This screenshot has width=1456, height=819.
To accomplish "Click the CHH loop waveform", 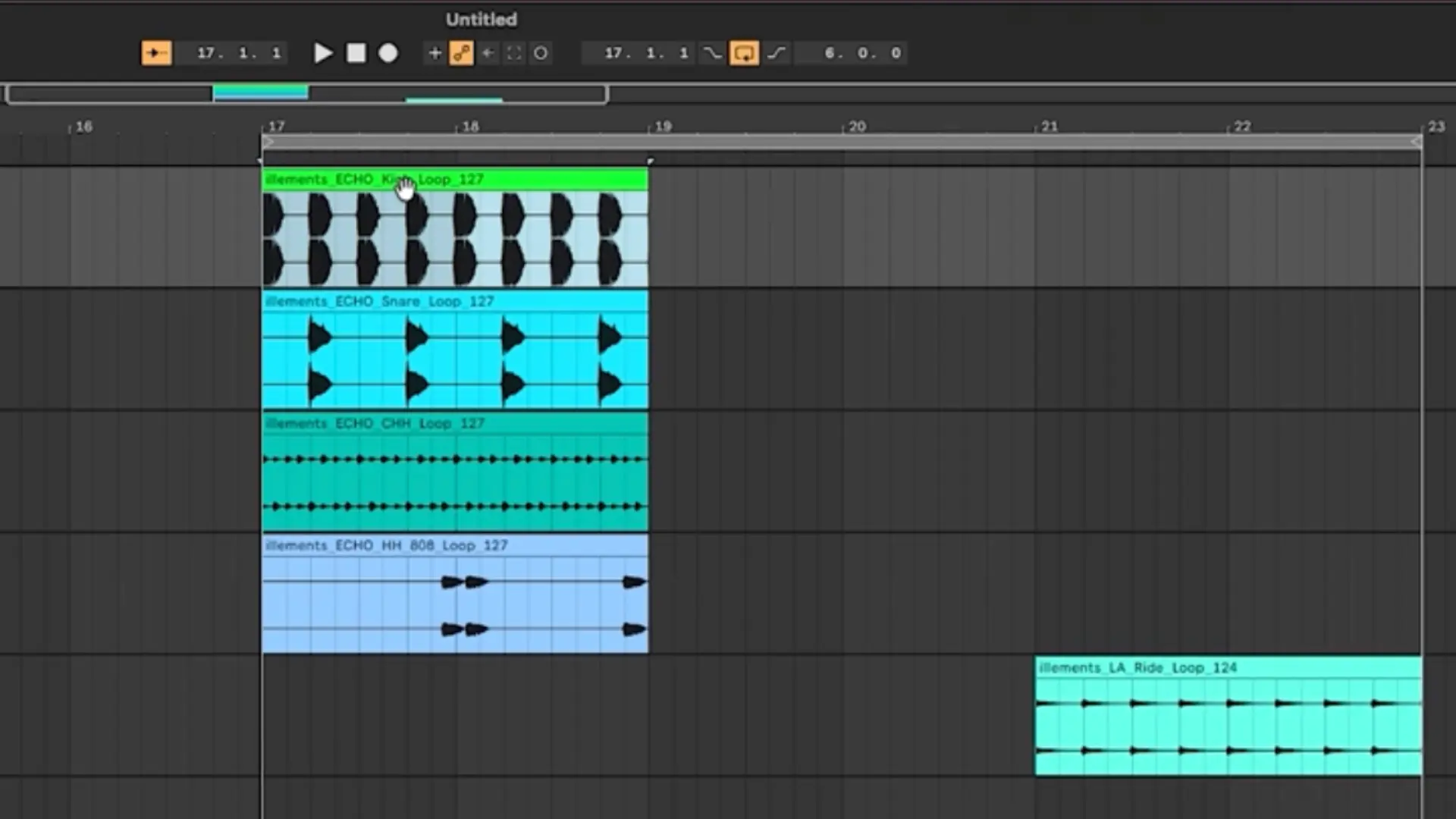I will click(x=455, y=482).
